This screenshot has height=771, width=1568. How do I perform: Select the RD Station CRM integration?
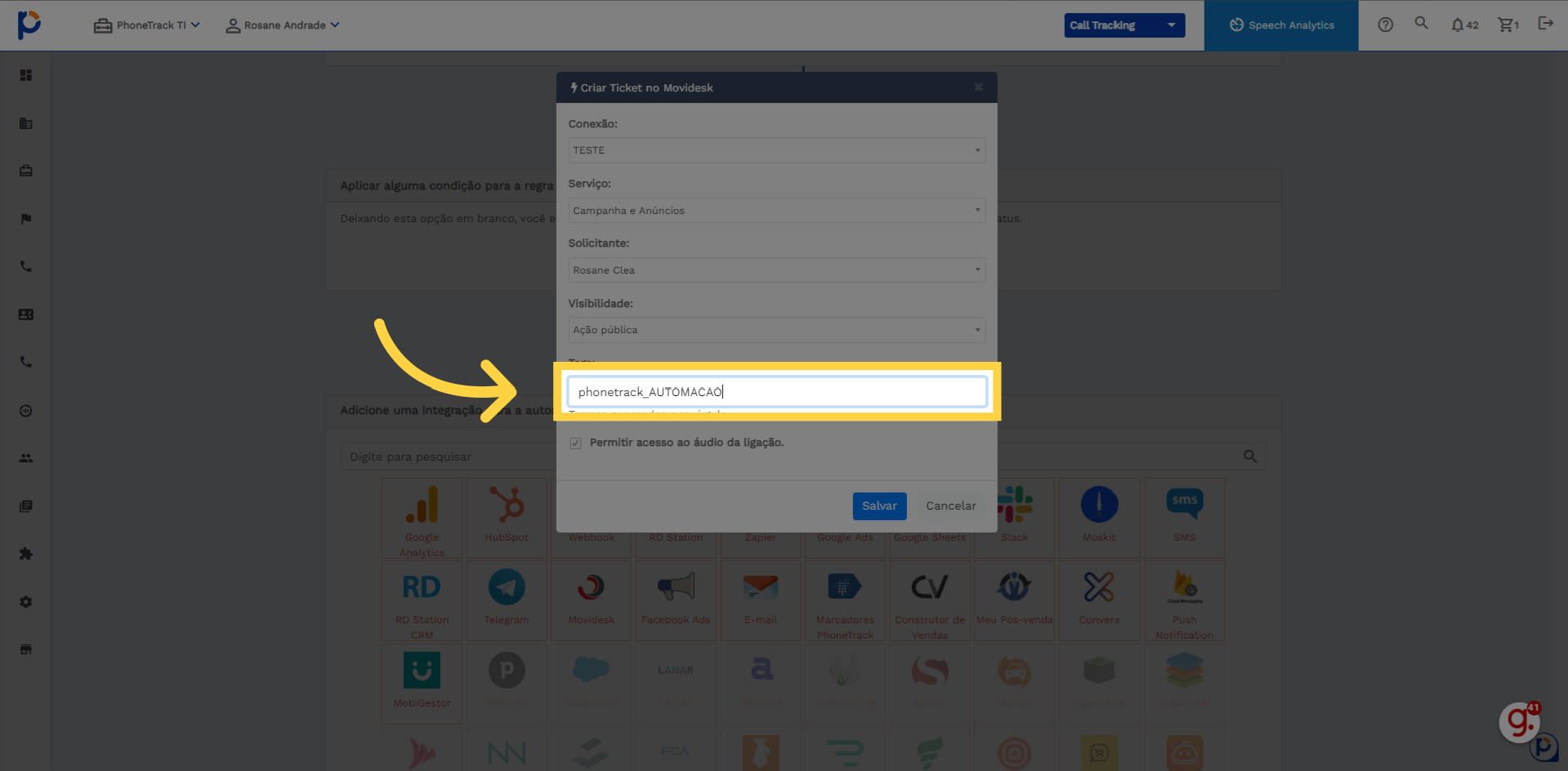422,601
